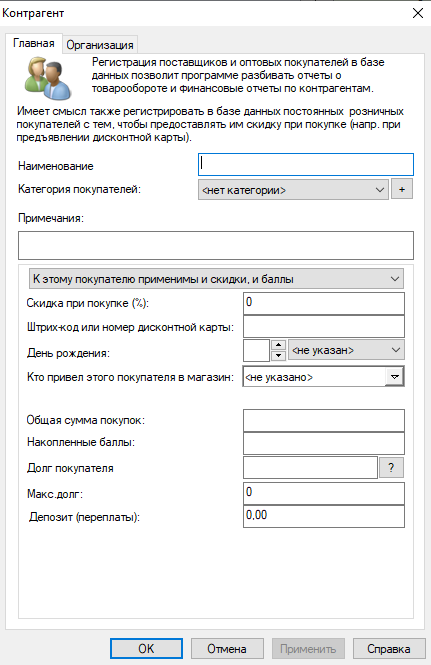Click the two-people contractor icon
Screen dimensions: 431x665
48,78
